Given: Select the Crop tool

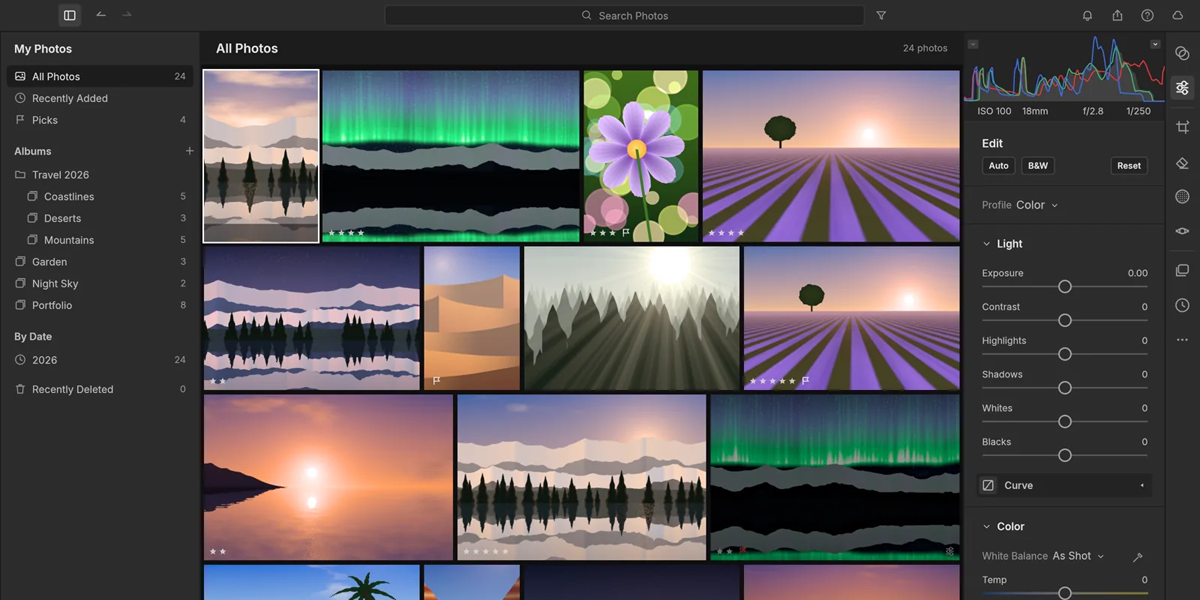Looking at the screenshot, I should [1182, 127].
